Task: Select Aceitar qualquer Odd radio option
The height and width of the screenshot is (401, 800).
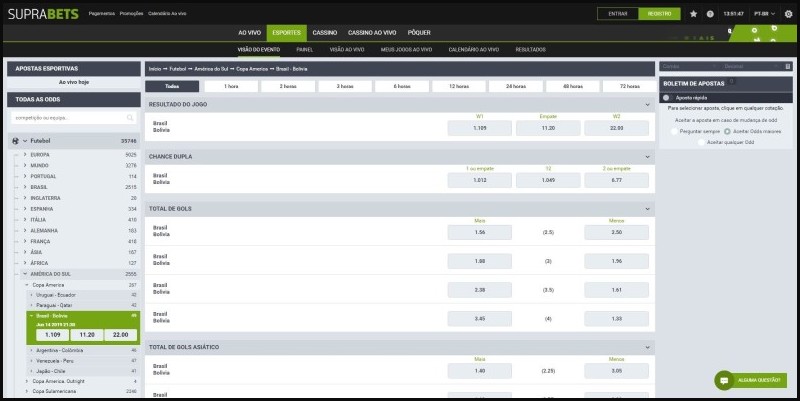Action: click(701, 142)
